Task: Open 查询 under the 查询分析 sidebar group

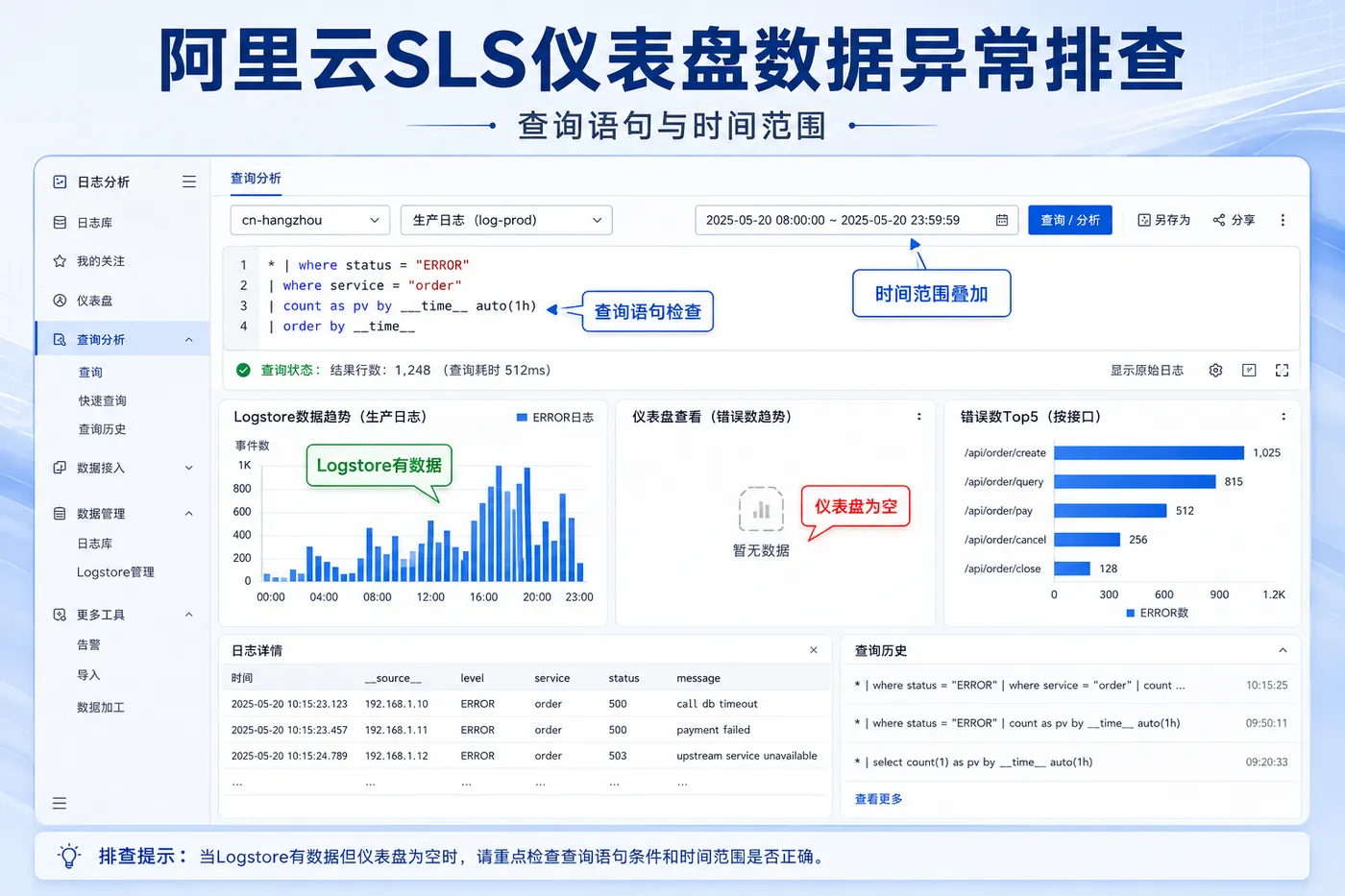Action: coord(90,373)
